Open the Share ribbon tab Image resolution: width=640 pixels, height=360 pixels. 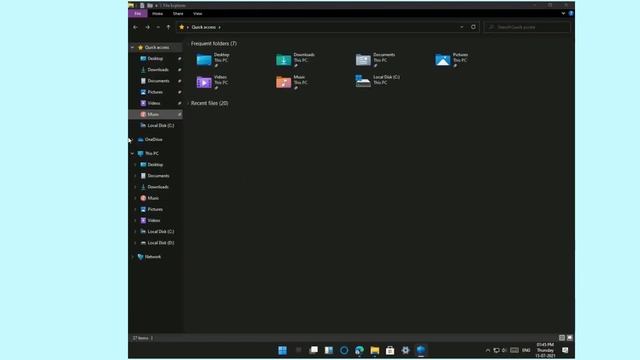pos(178,13)
